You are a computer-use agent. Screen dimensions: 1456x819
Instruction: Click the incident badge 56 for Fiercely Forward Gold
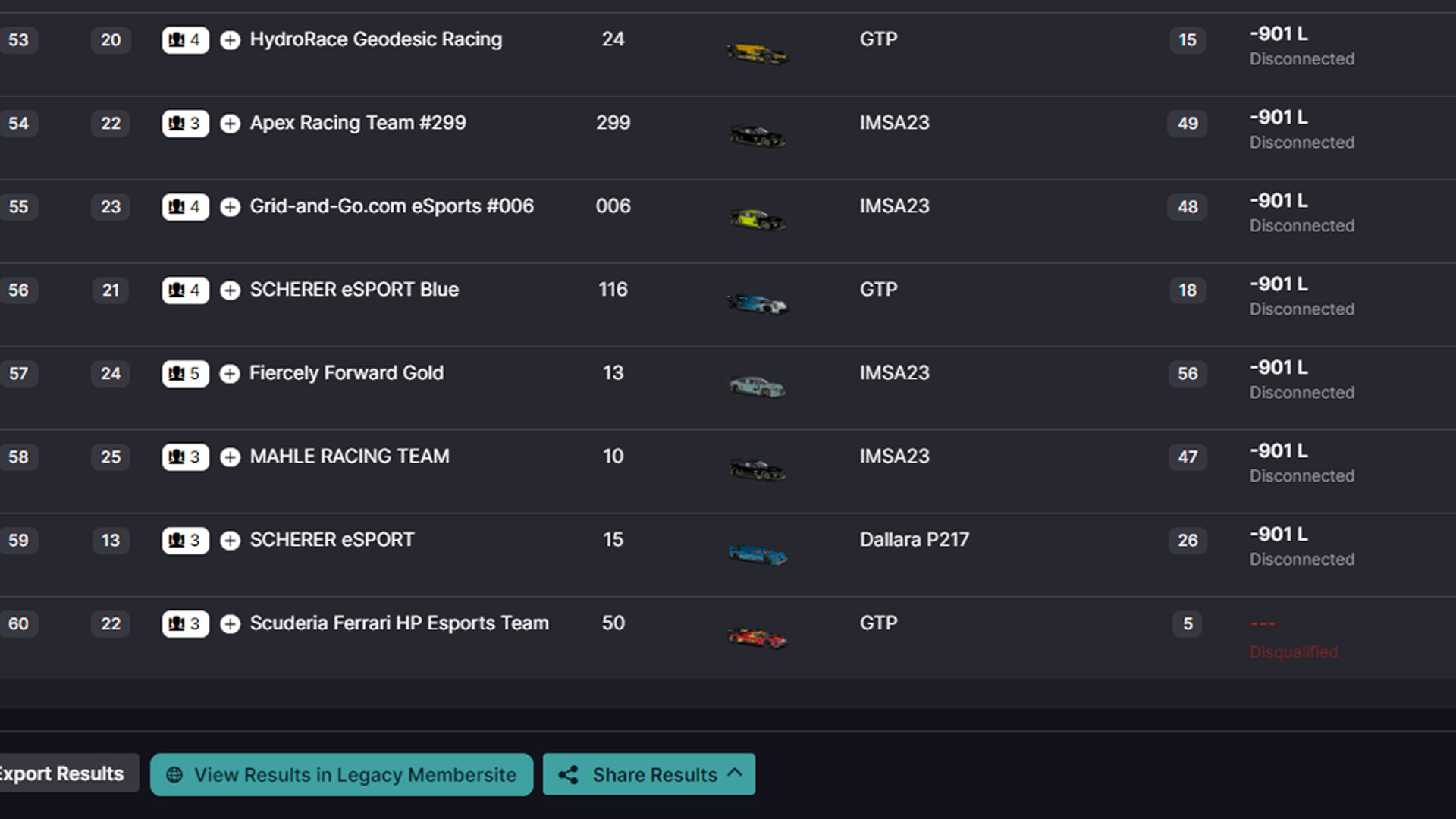tap(1188, 374)
